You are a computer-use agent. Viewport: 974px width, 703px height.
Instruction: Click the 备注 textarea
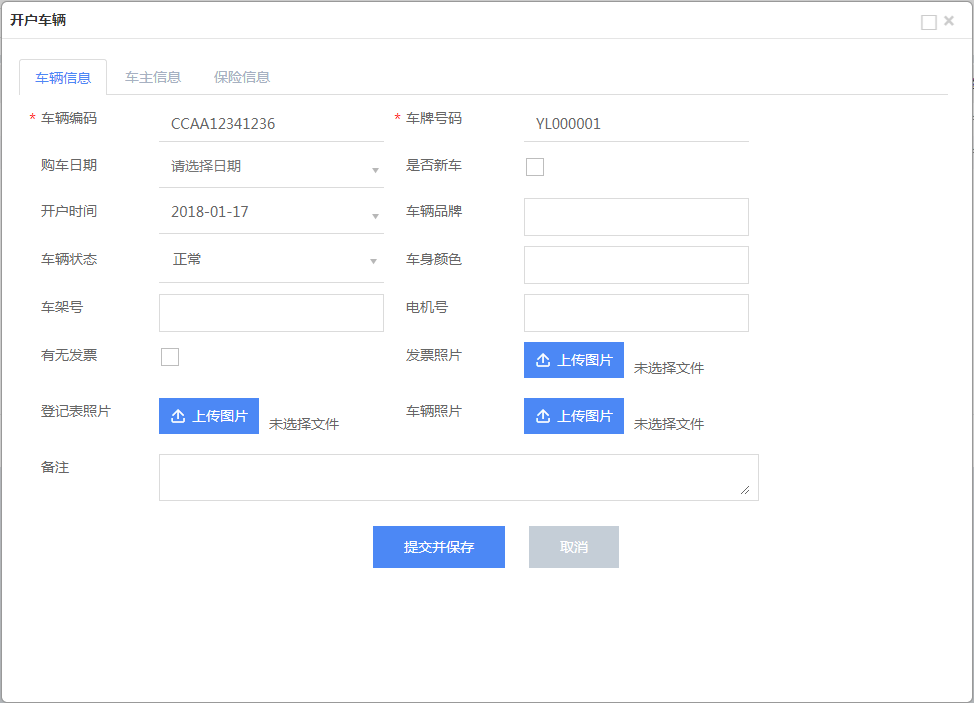click(x=458, y=477)
